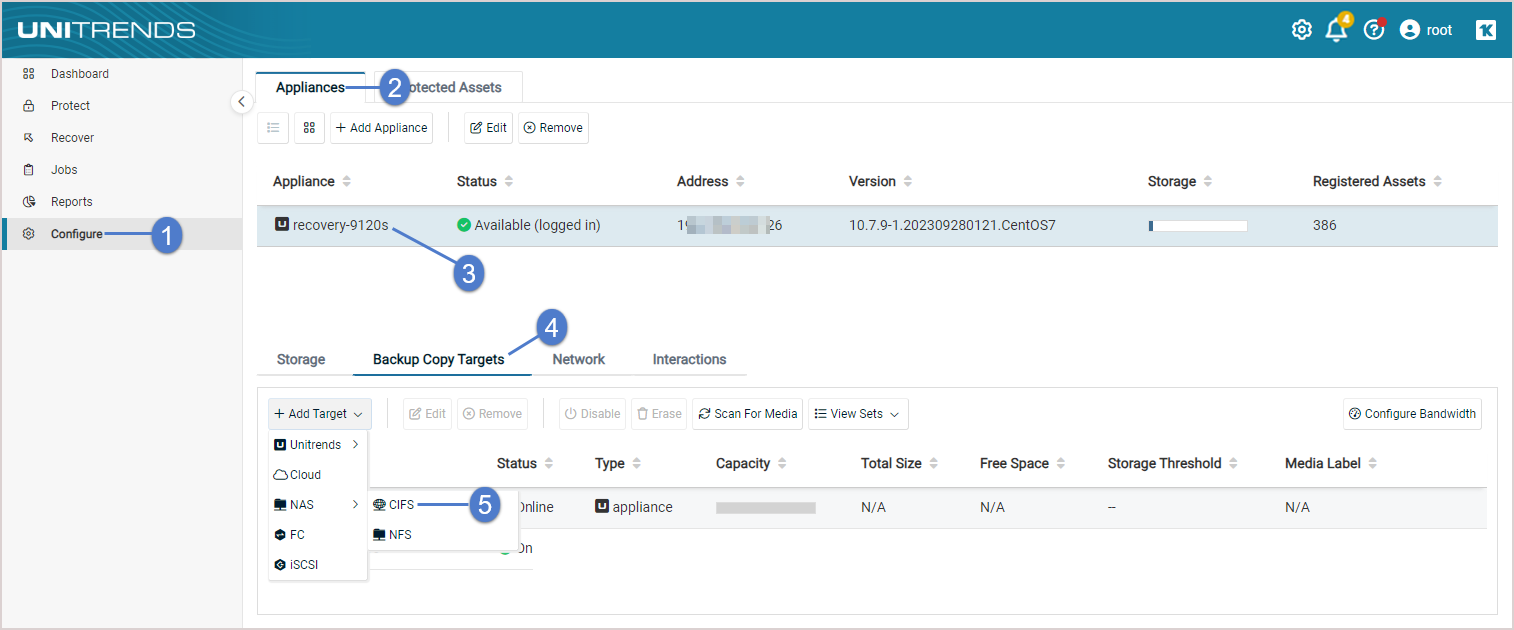
Task: Click Scan For Media button
Action: 748,414
